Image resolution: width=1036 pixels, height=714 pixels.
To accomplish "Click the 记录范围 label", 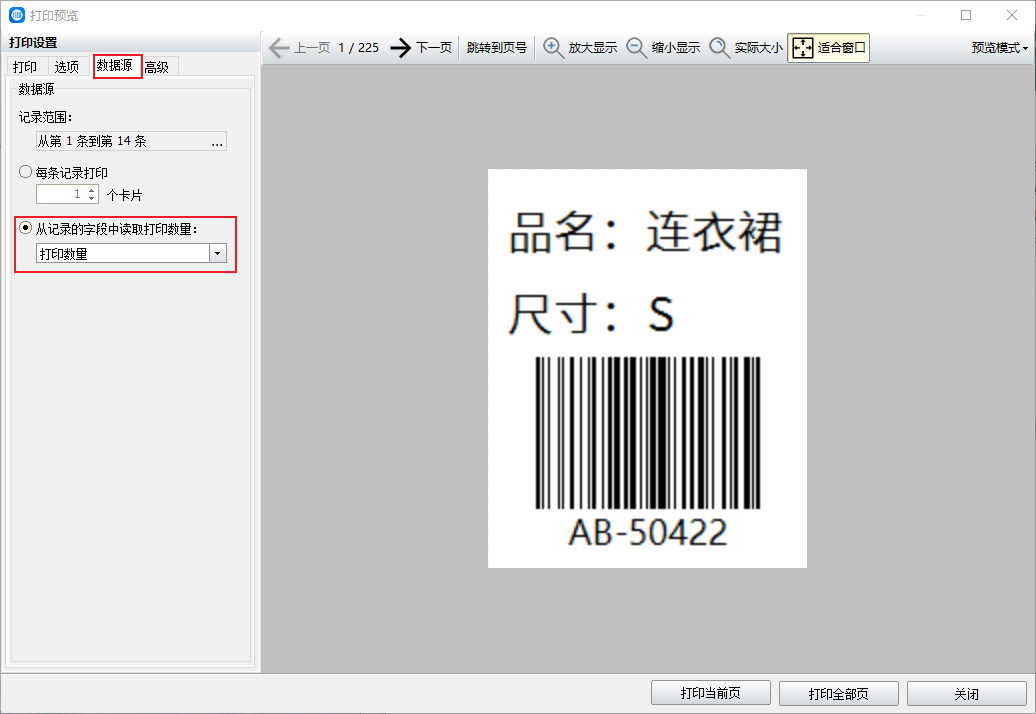I will (45, 117).
